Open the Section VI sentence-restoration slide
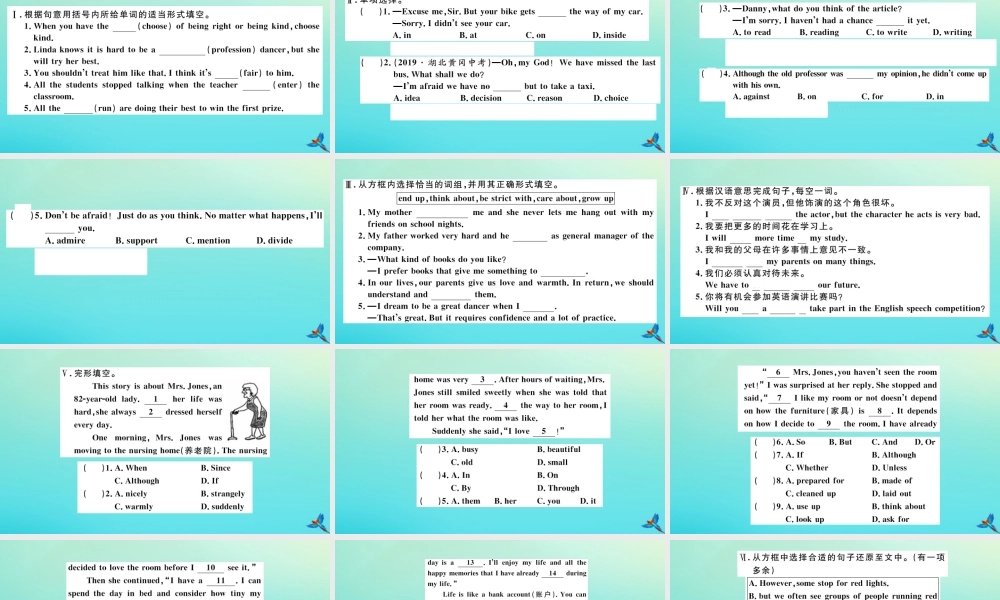 coord(835,570)
